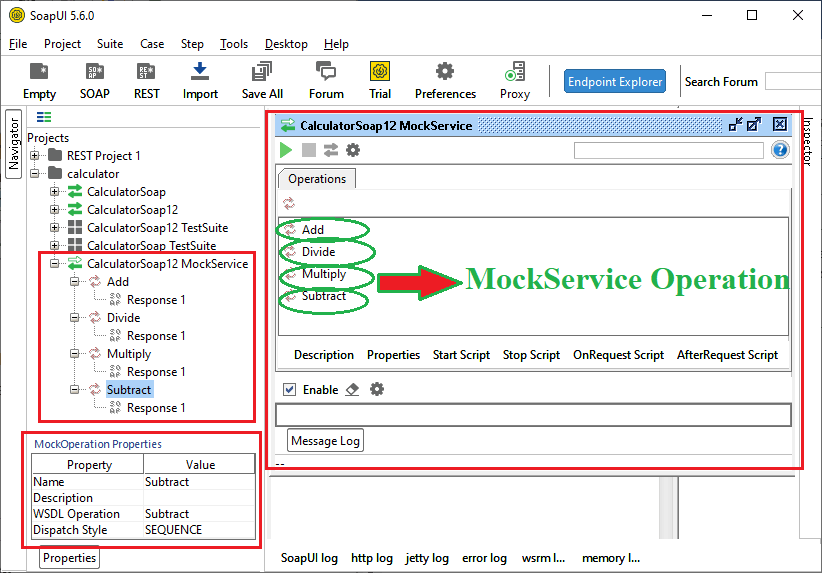The image size is (822, 573).
Task: Click the icon under the Operations tab
Action: [289, 203]
